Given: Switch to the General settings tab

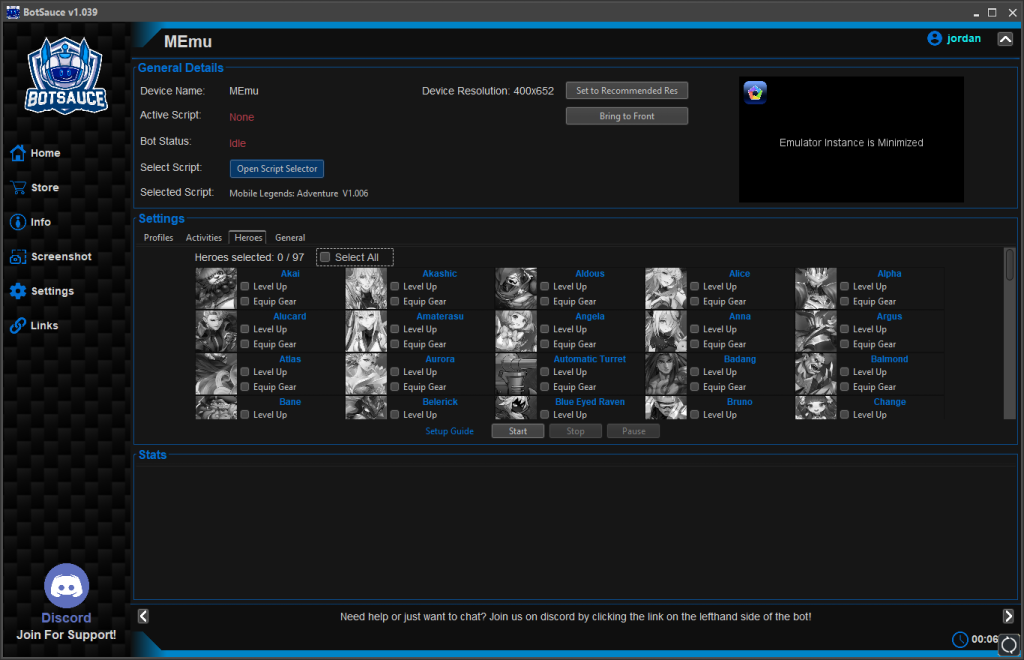Looking at the screenshot, I should click(x=290, y=238).
